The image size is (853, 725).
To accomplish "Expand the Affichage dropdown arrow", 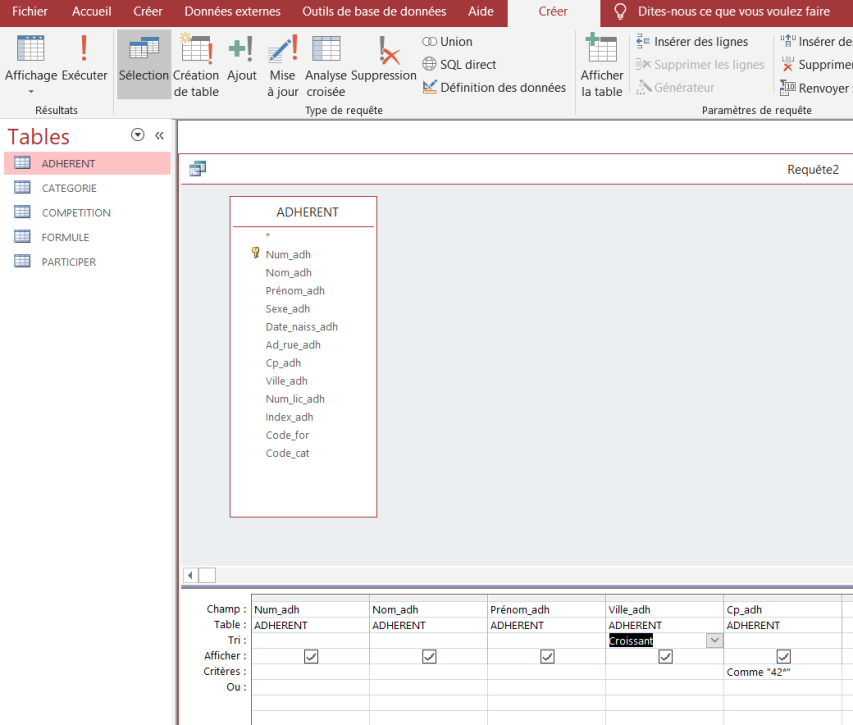I will (30, 91).
